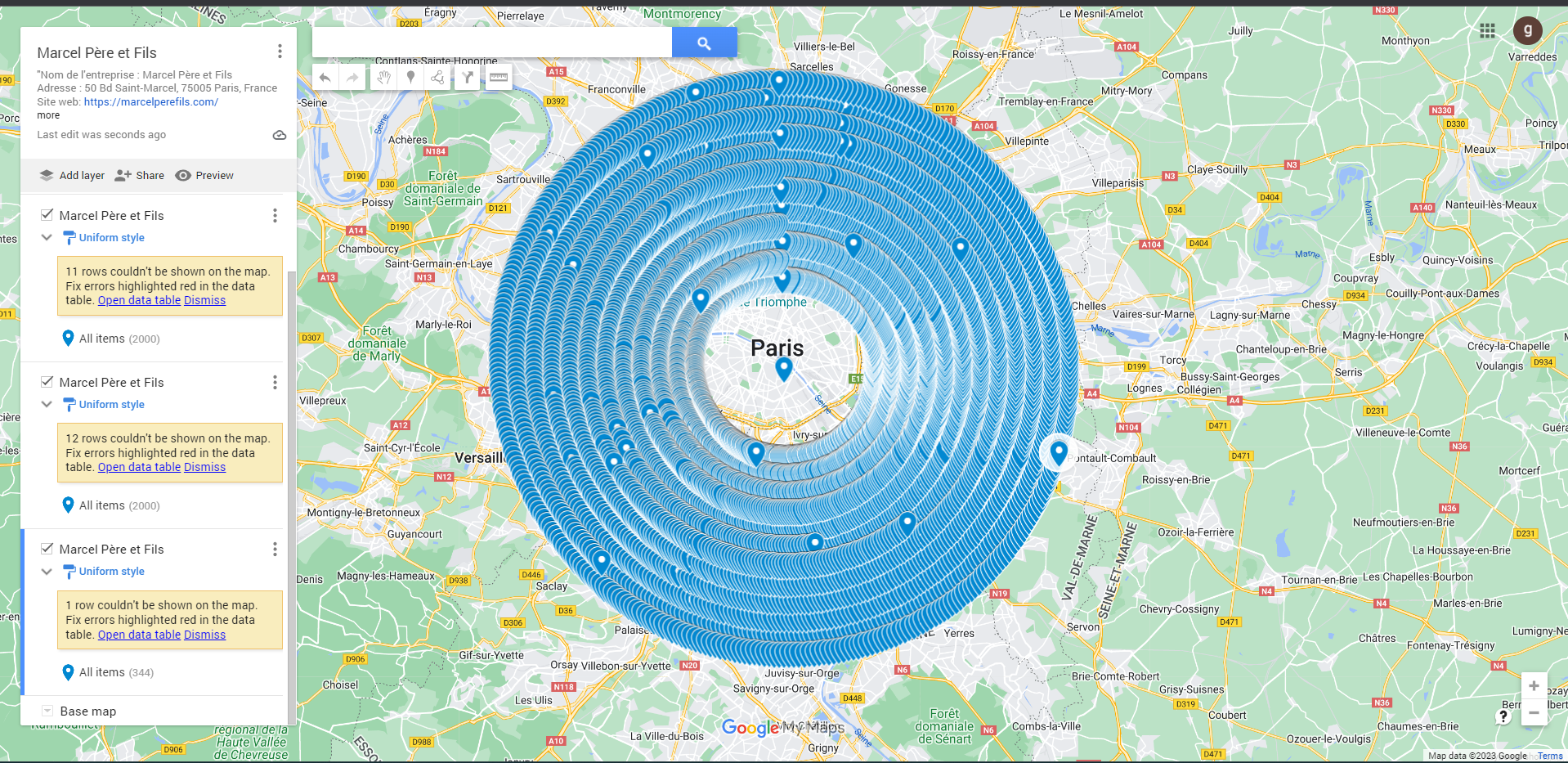
Task: Zoom in with the plus button
Action: (1534, 686)
